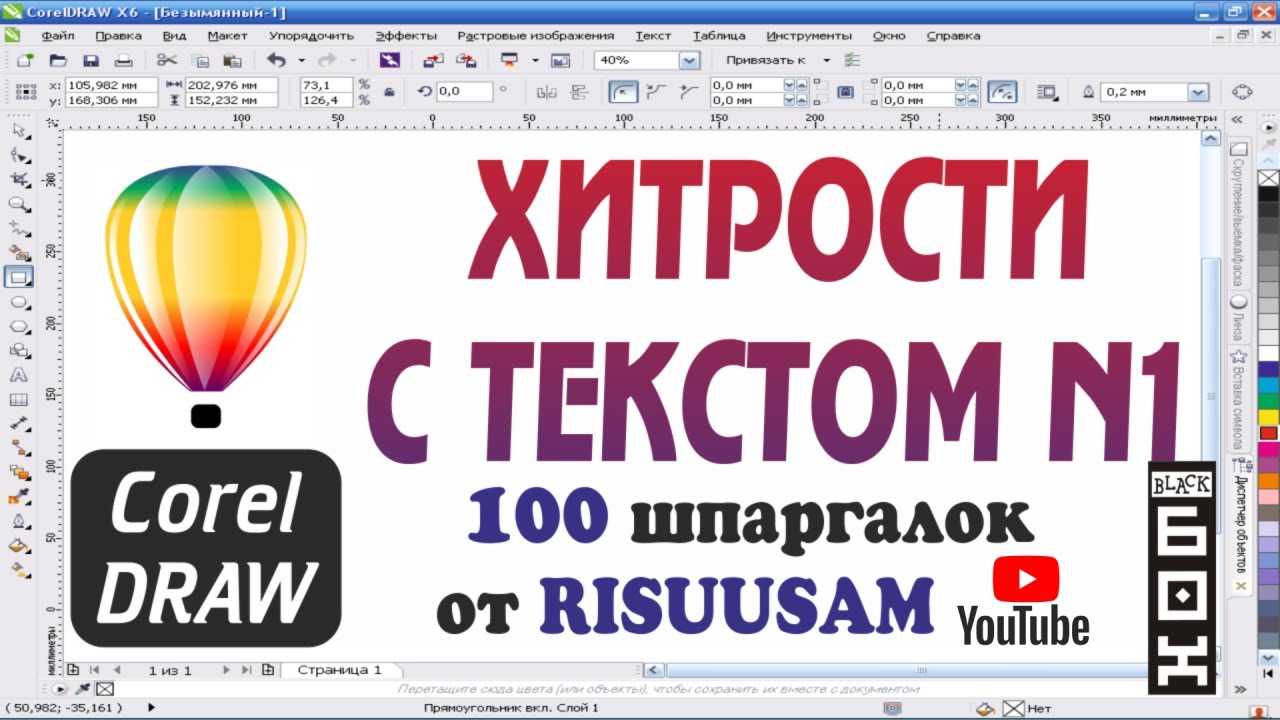
Task: Open the zoom level 40% dropdown
Action: pyautogui.click(x=689, y=60)
